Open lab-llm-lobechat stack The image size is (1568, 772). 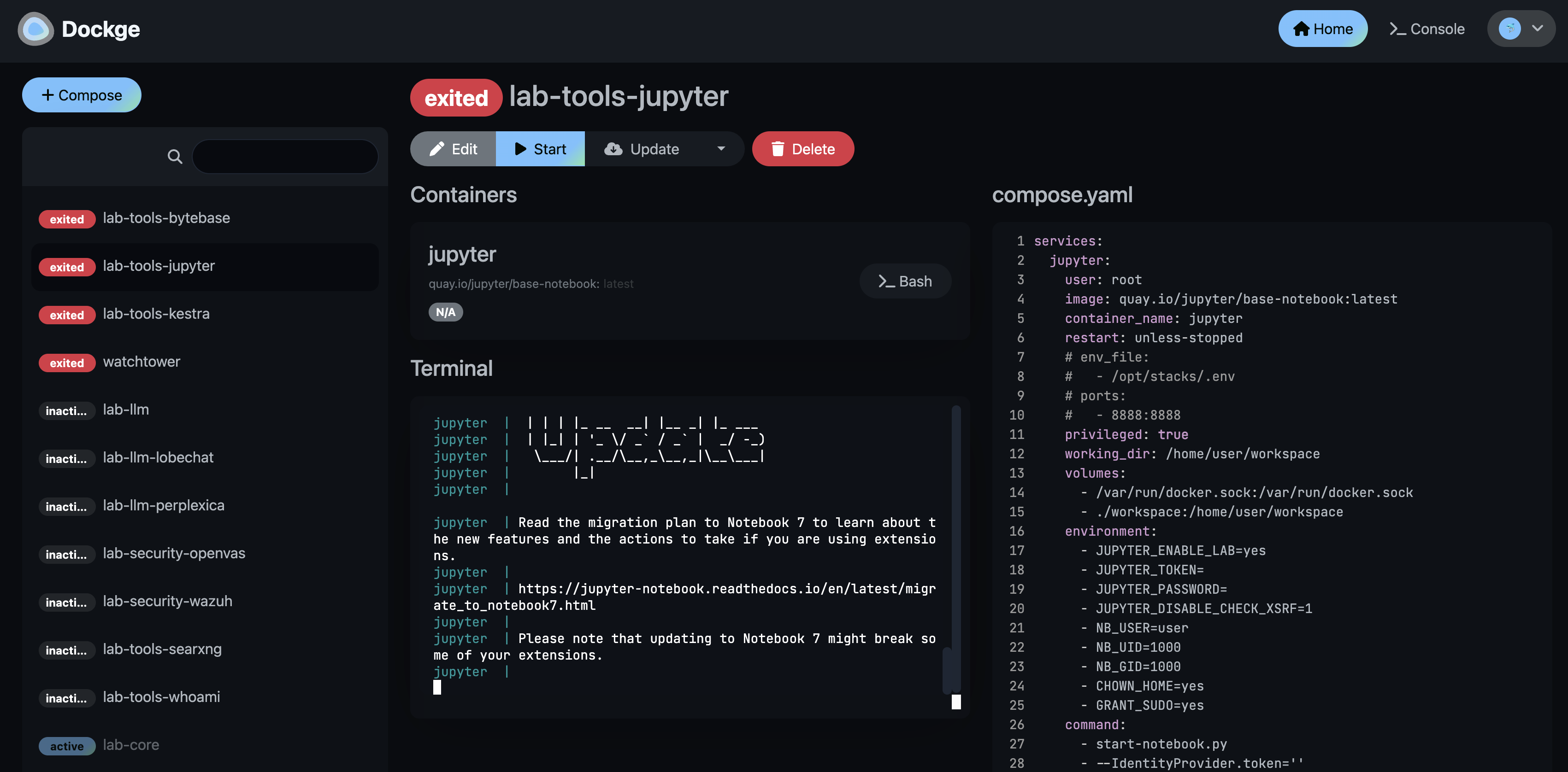[205, 458]
